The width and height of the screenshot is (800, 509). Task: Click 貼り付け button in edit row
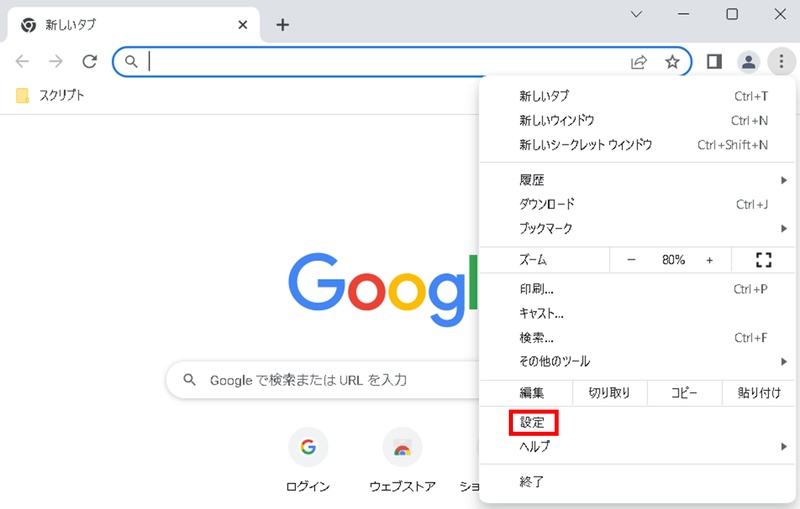tap(759, 393)
